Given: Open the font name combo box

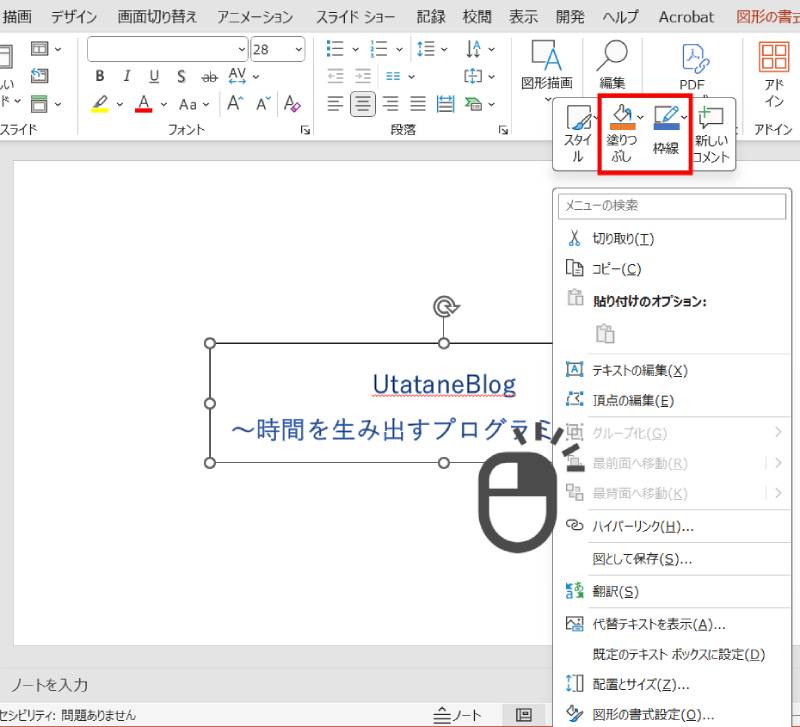Looking at the screenshot, I should (x=167, y=49).
